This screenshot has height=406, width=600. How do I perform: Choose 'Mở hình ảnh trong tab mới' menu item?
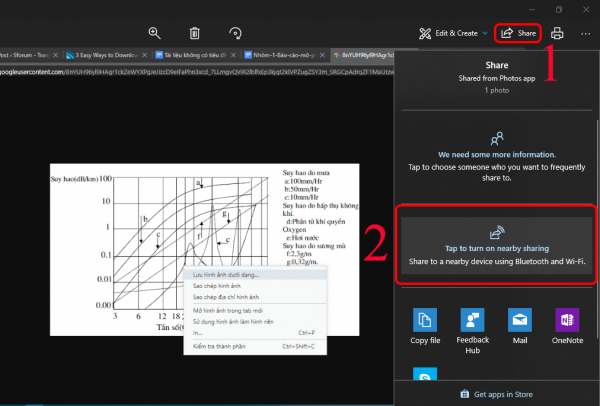[x=255, y=311]
